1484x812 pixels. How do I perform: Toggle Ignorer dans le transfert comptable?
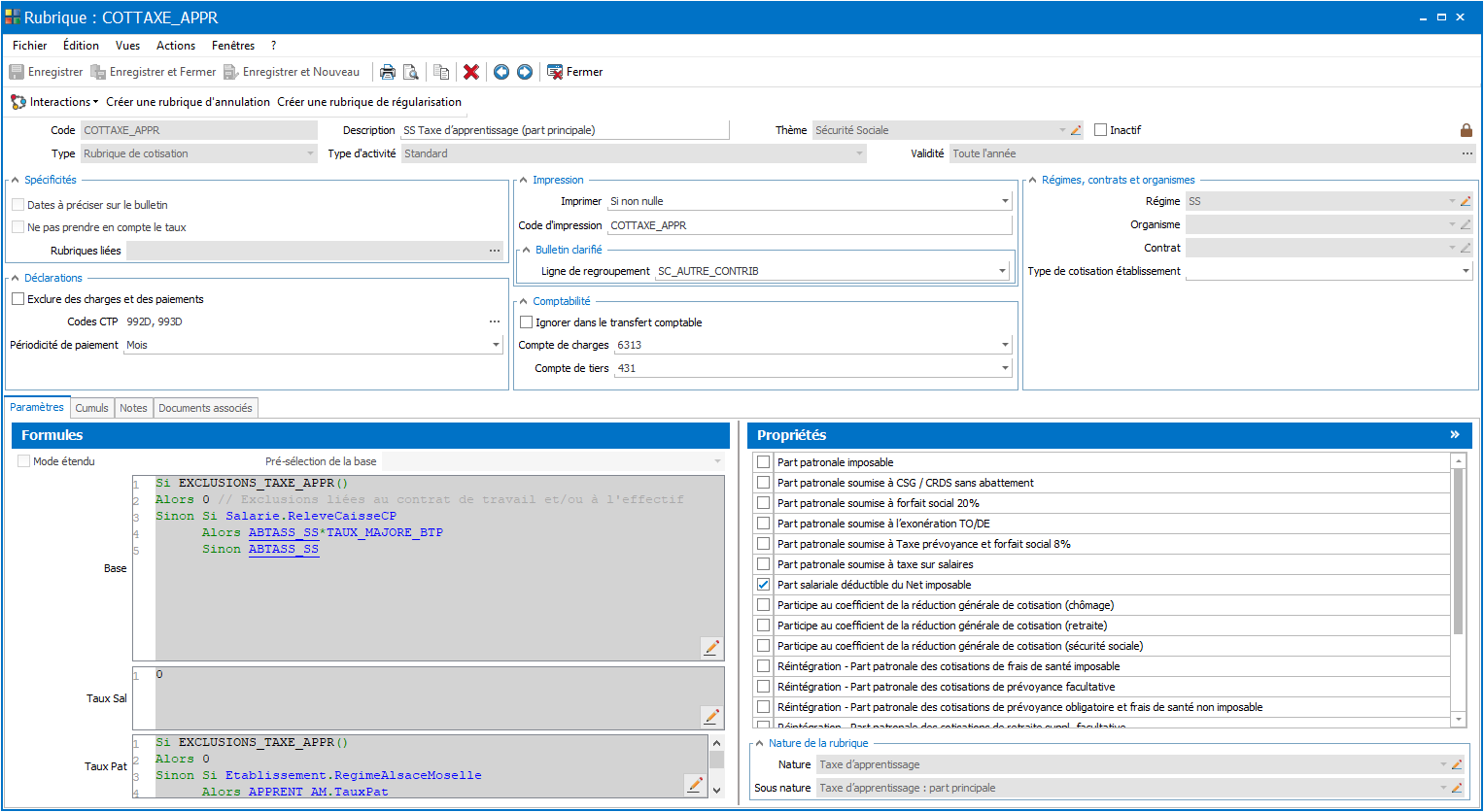pyautogui.click(x=527, y=322)
